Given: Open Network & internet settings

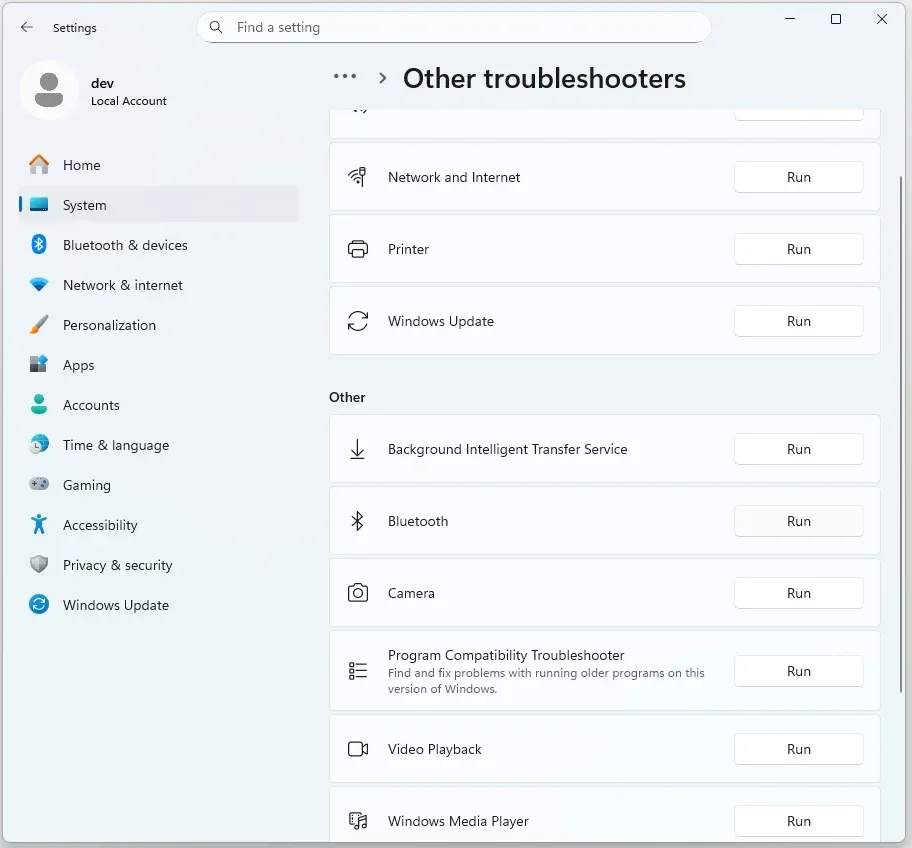Looking at the screenshot, I should coord(159,285).
